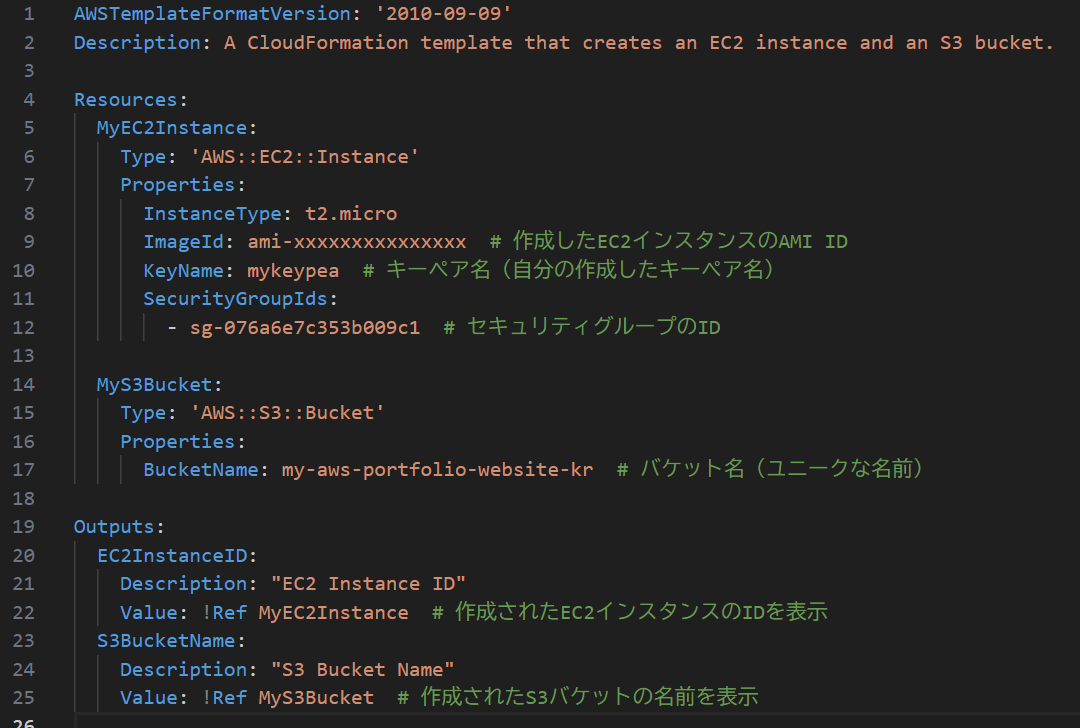The height and width of the screenshot is (728, 1080).
Task: Click the Resources key on line 4
Action: coord(125,100)
